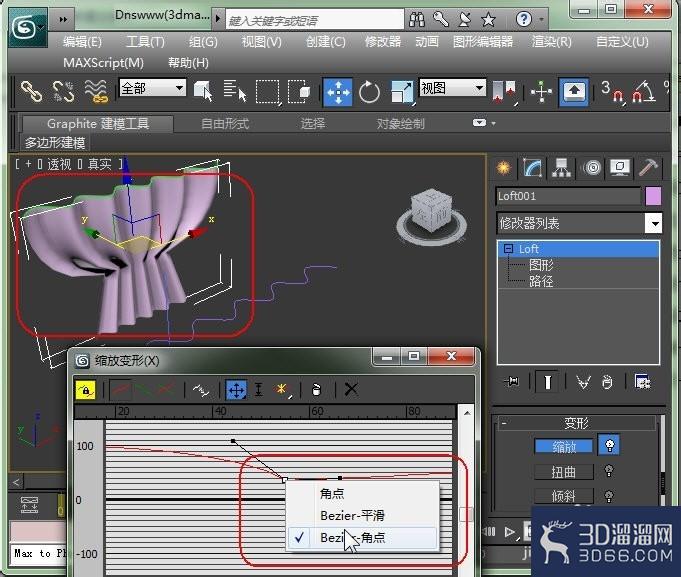The width and height of the screenshot is (681, 577).
Task: Click the Unlink Selection icon
Action: click(x=63, y=92)
